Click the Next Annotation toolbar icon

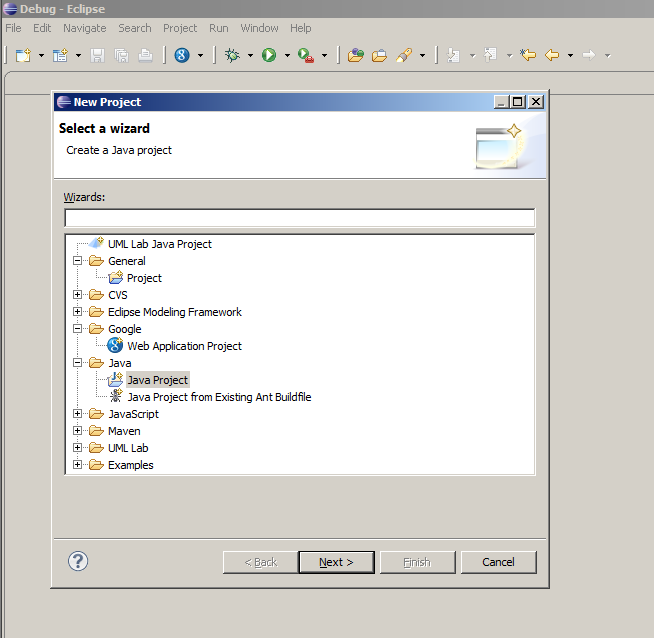453,55
